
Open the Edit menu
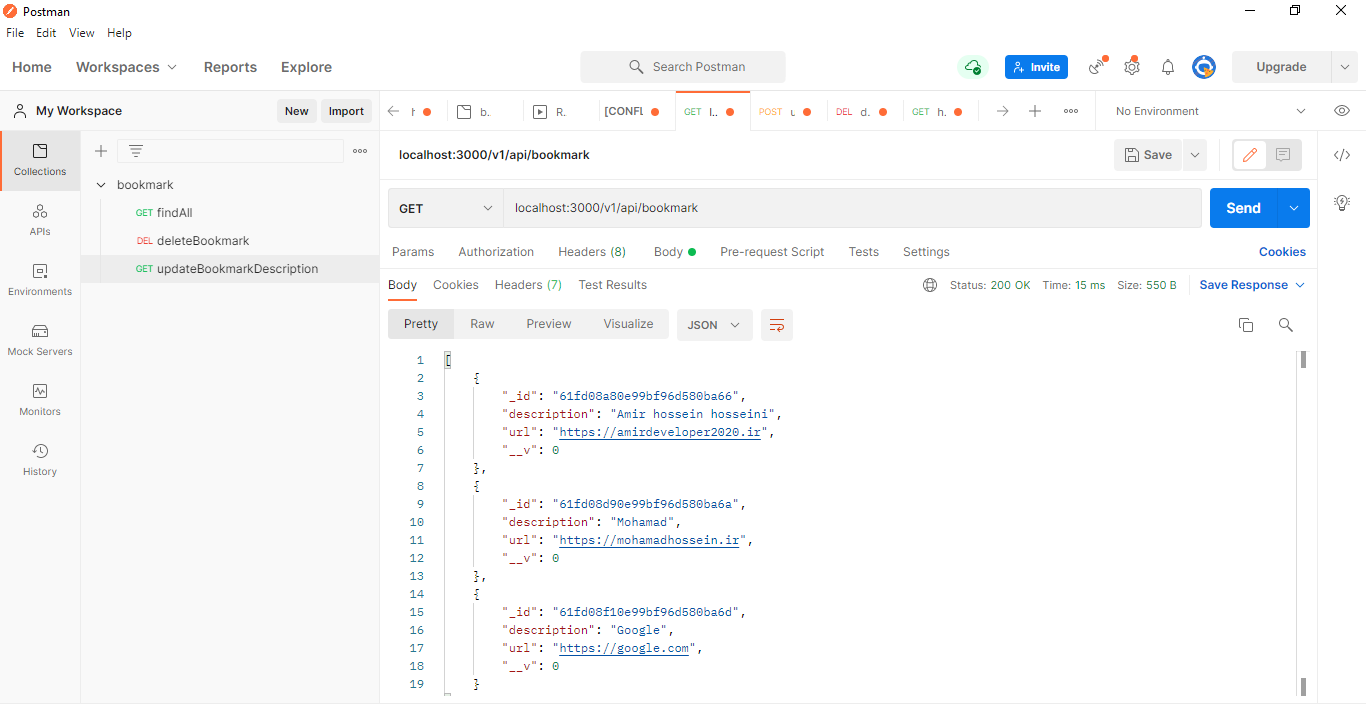[46, 33]
